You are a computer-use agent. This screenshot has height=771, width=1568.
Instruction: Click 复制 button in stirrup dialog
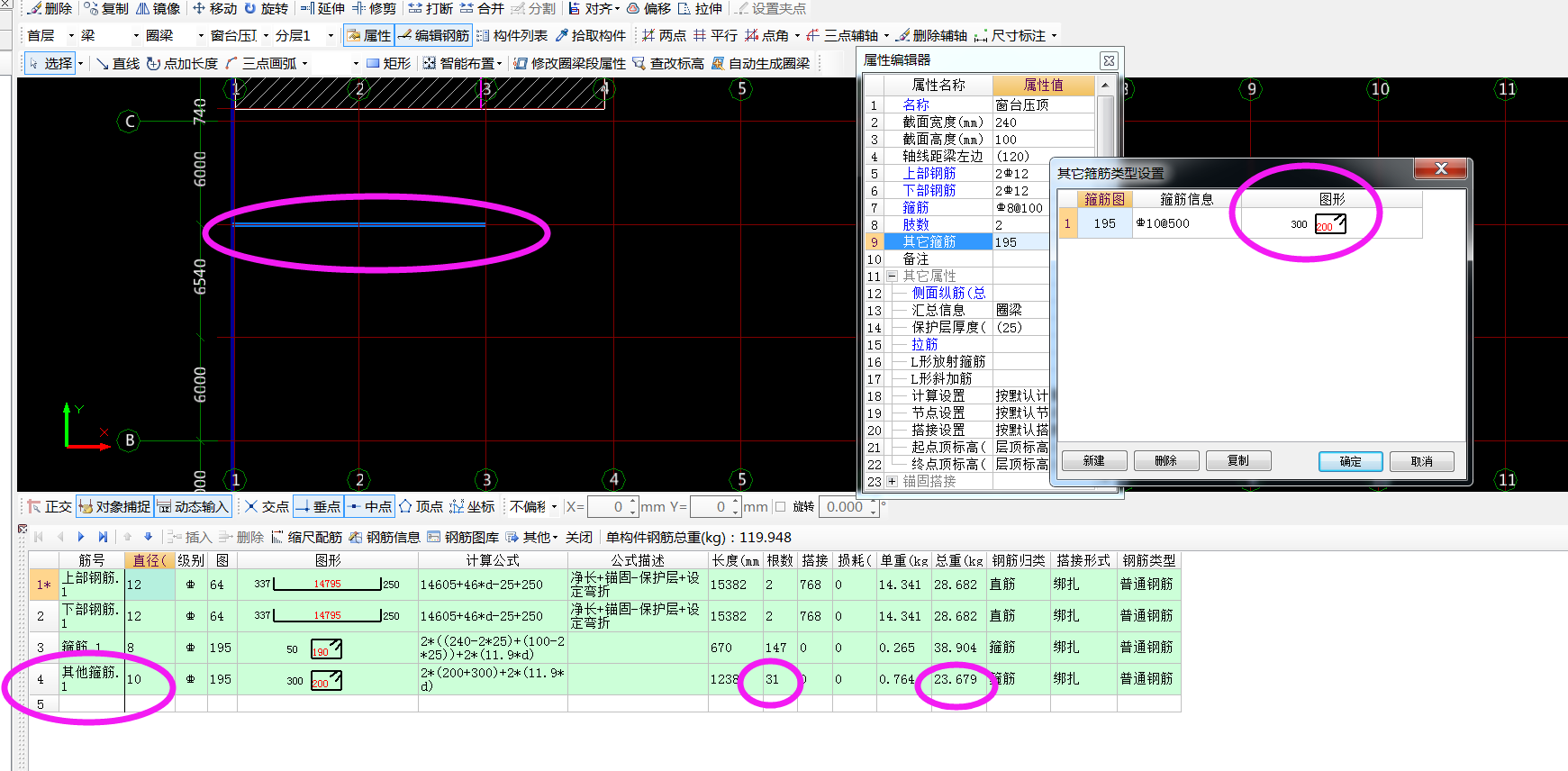[x=1238, y=461]
